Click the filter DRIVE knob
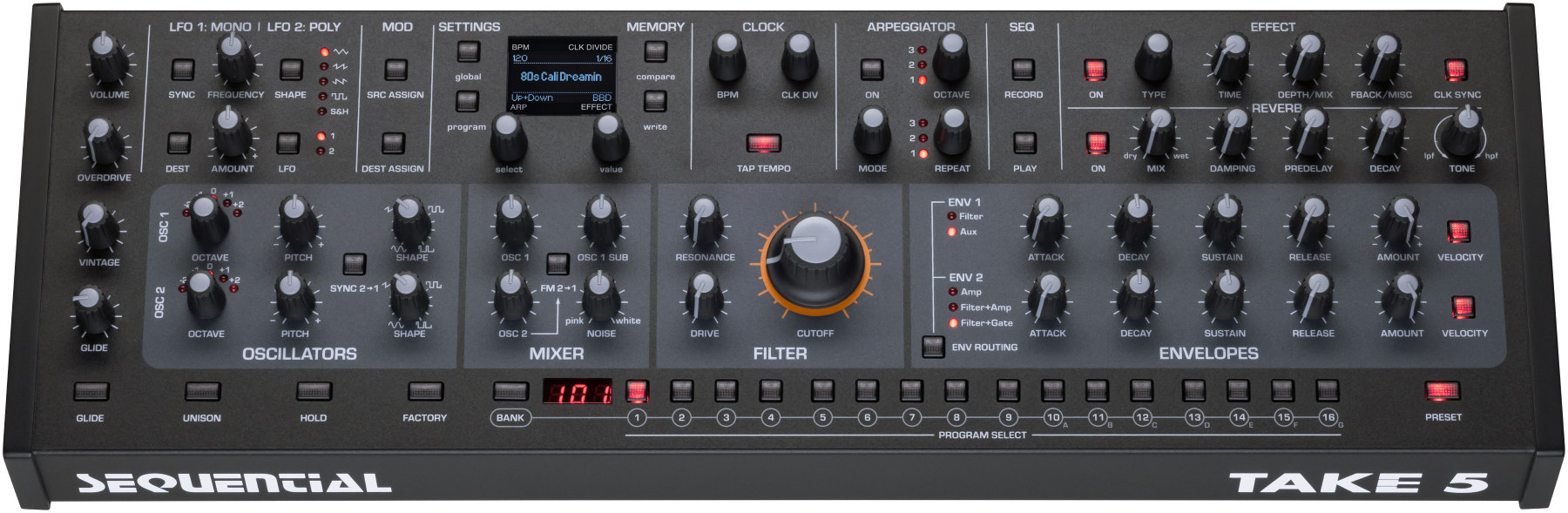1568x513 pixels. (x=704, y=297)
